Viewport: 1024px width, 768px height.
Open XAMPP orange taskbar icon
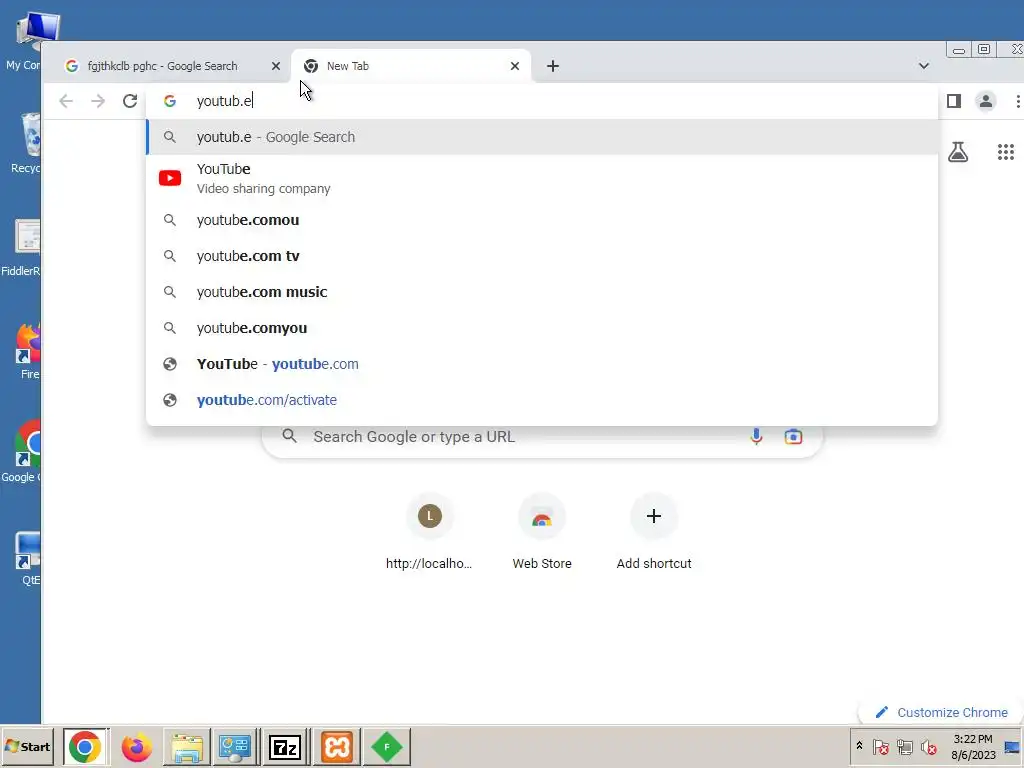(x=336, y=746)
